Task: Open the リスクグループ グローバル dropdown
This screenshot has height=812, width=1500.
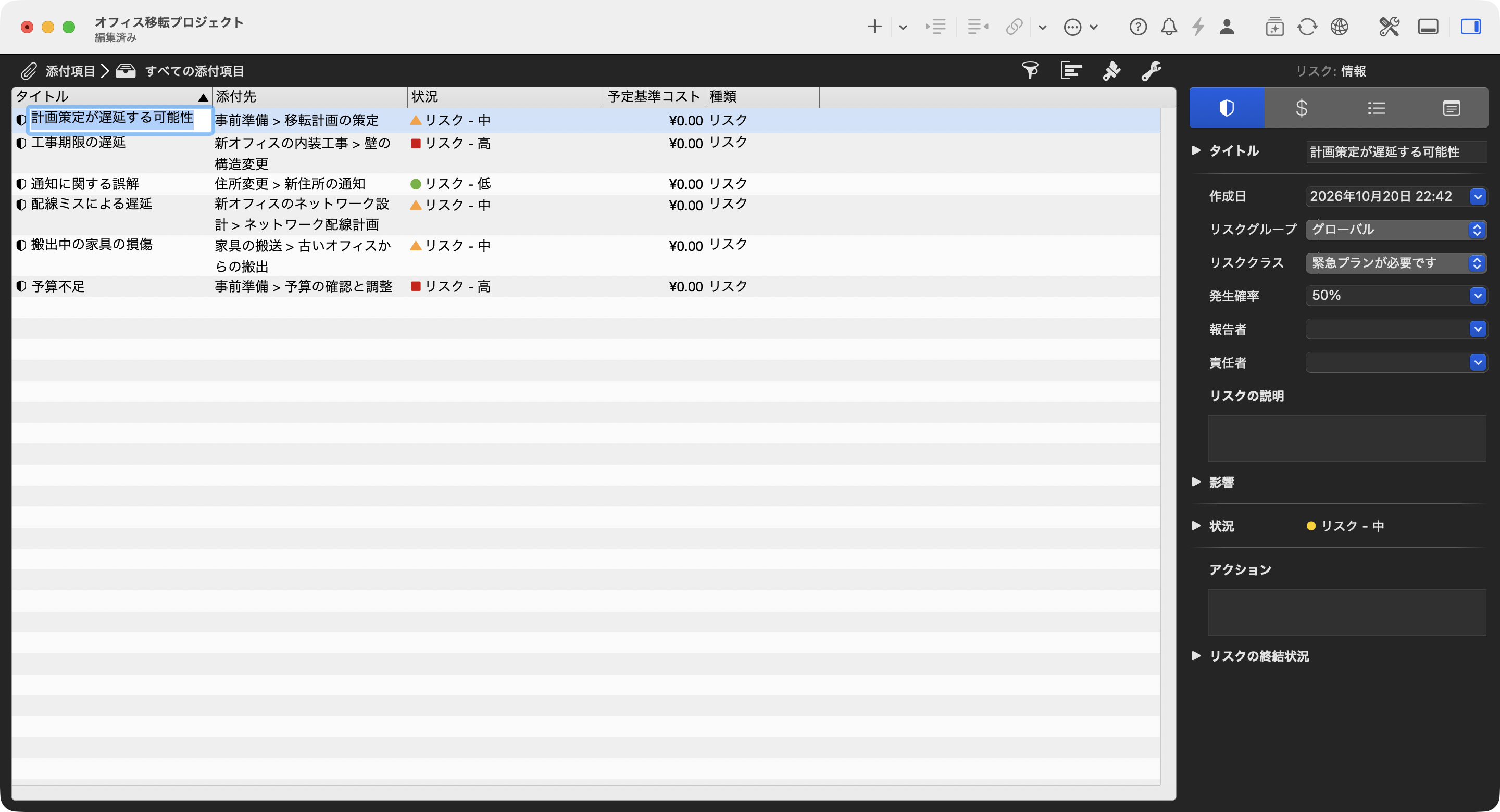Action: click(1396, 230)
